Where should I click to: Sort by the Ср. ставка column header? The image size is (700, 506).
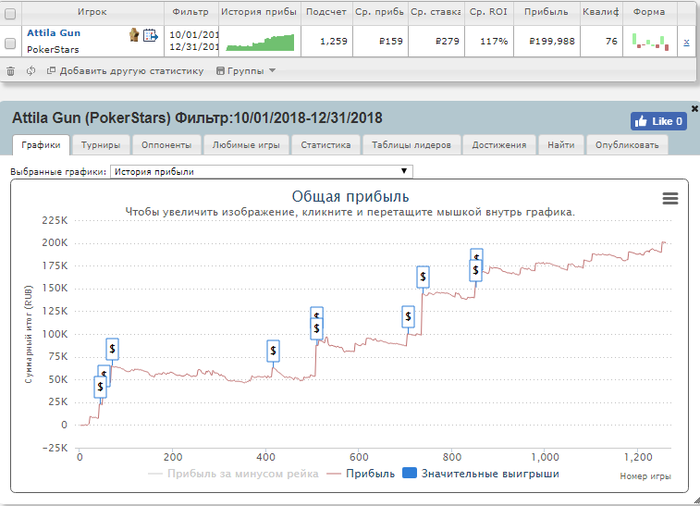click(x=436, y=12)
